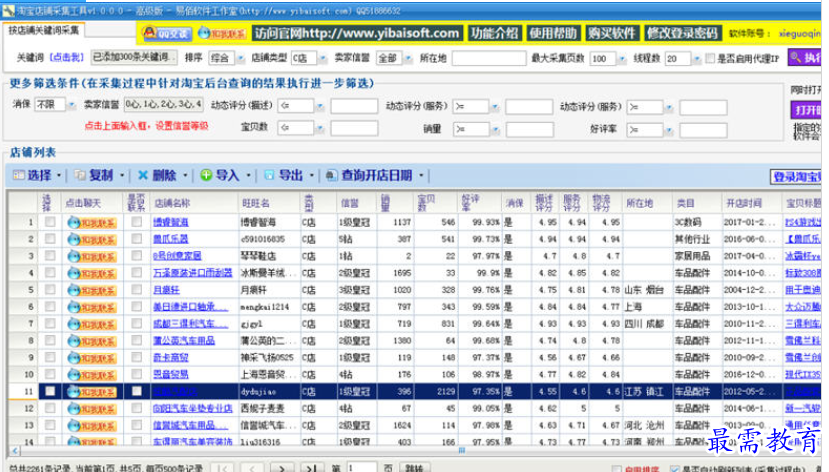829x472 pixels.
Task: Click the 和我联系 Wangwang icon in yellow banner
Action: tap(222, 33)
